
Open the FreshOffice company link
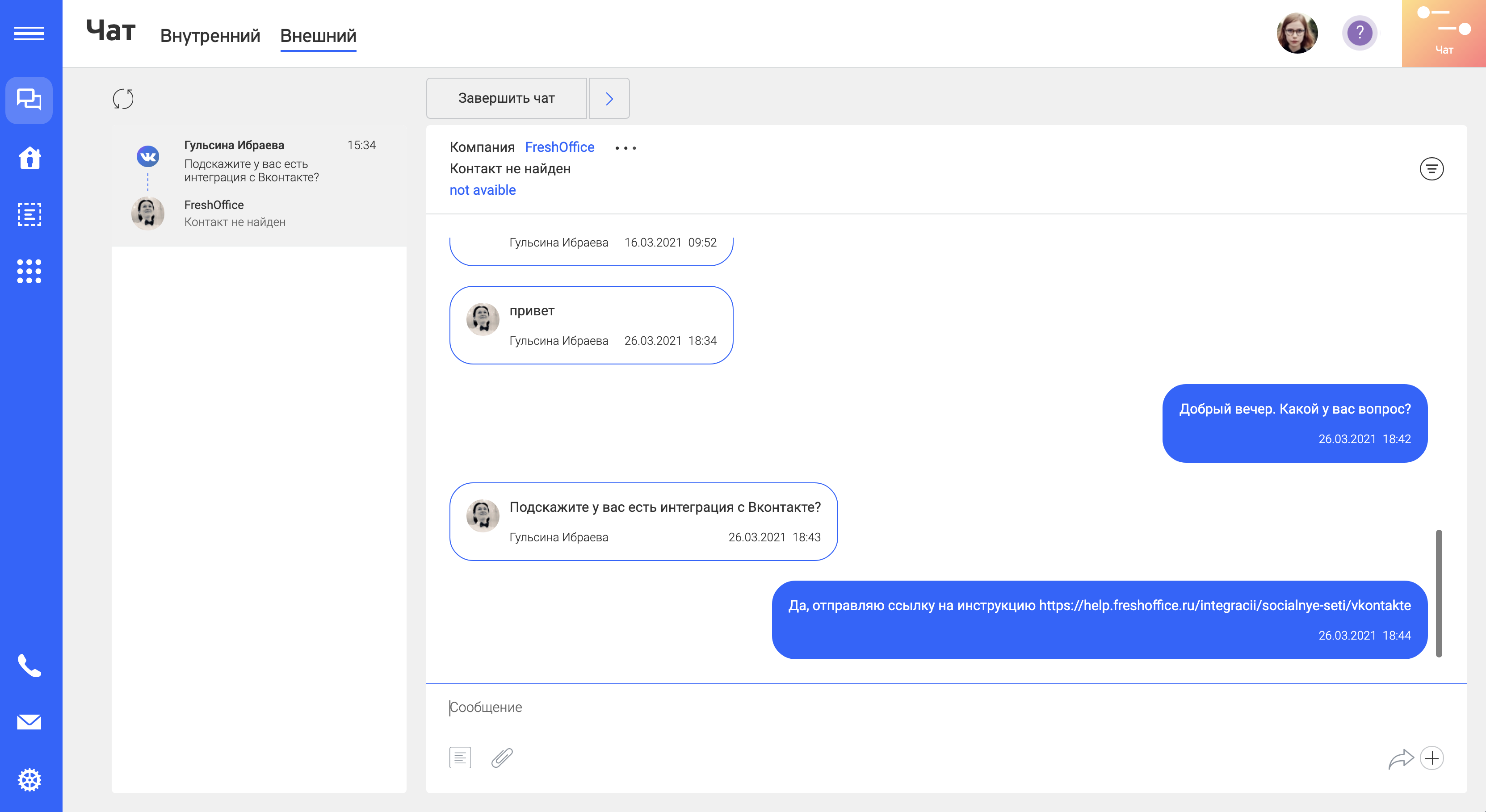tap(559, 147)
